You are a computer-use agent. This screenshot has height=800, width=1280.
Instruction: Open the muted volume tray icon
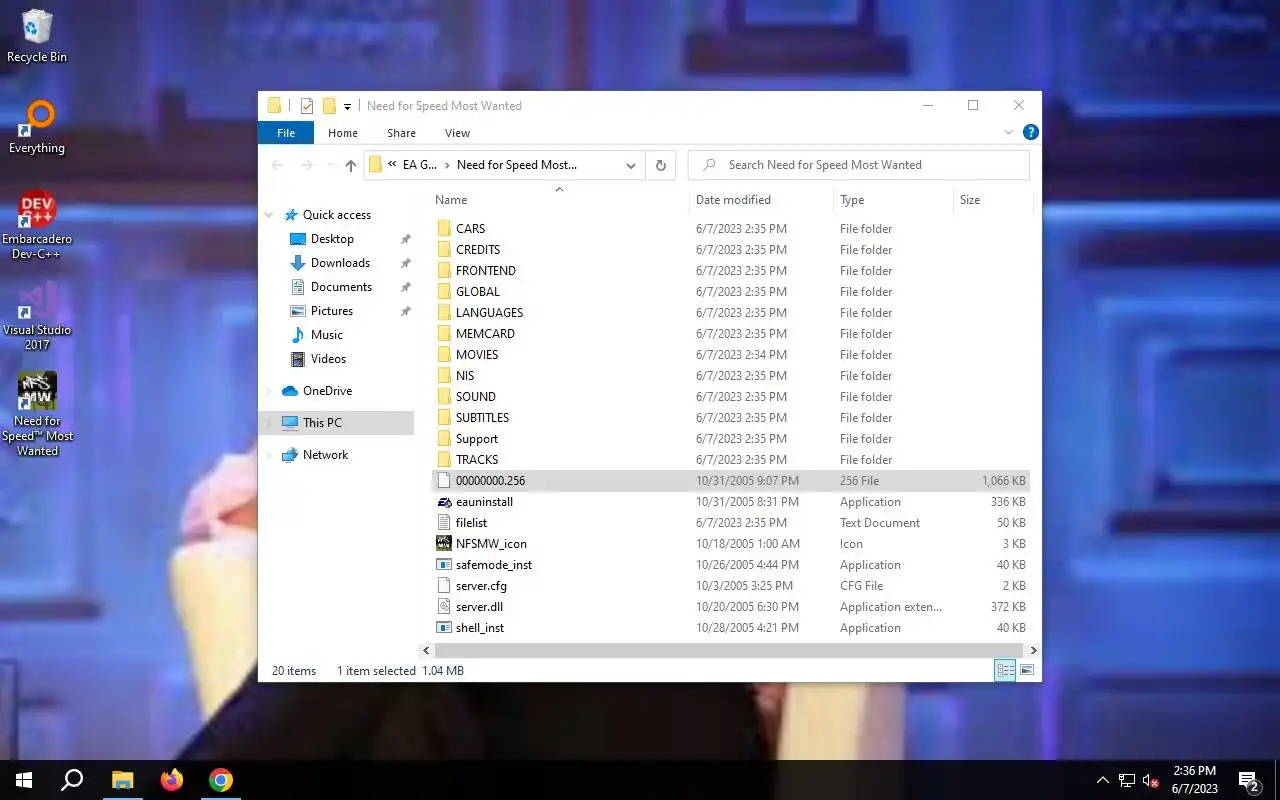1150,781
